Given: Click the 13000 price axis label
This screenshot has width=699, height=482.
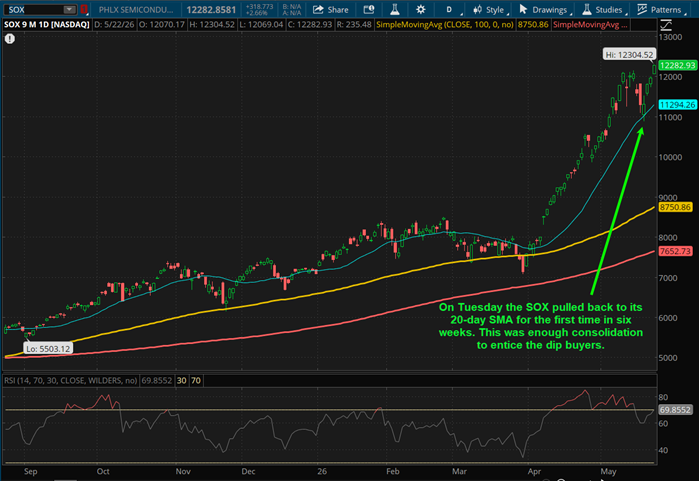Looking at the screenshot, I should tap(670, 37).
